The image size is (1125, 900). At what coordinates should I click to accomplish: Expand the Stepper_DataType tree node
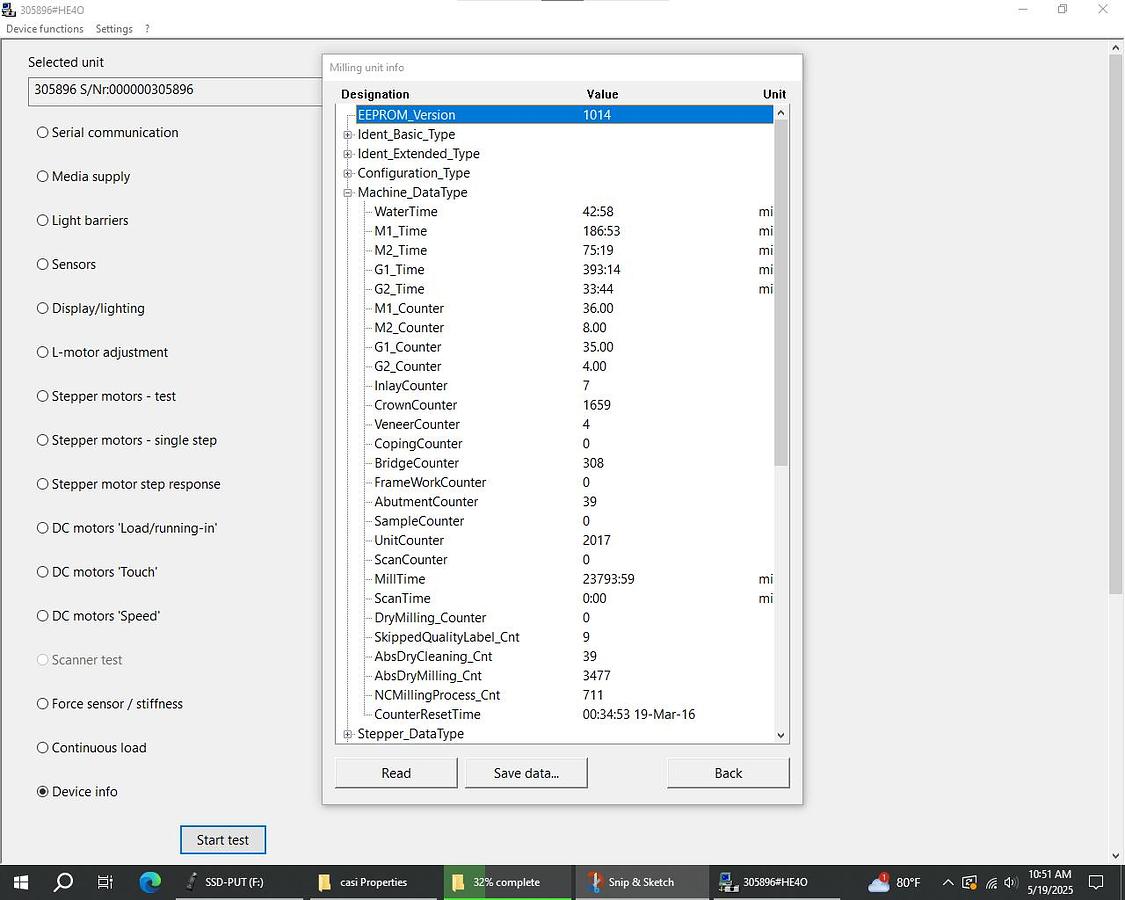click(x=348, y=735)
